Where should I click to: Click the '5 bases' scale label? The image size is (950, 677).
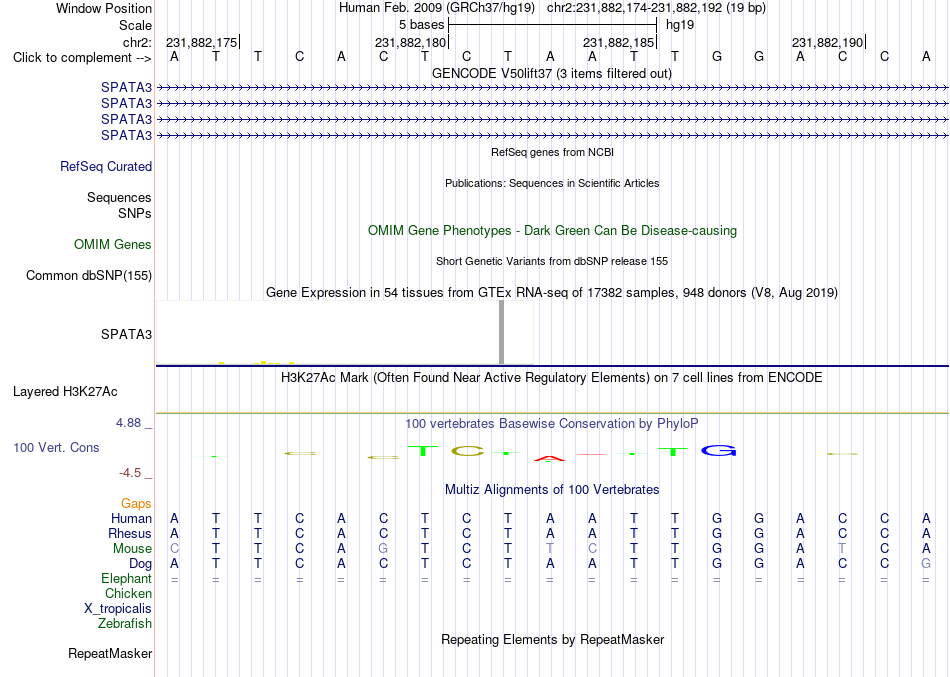[x=422, y=25]
